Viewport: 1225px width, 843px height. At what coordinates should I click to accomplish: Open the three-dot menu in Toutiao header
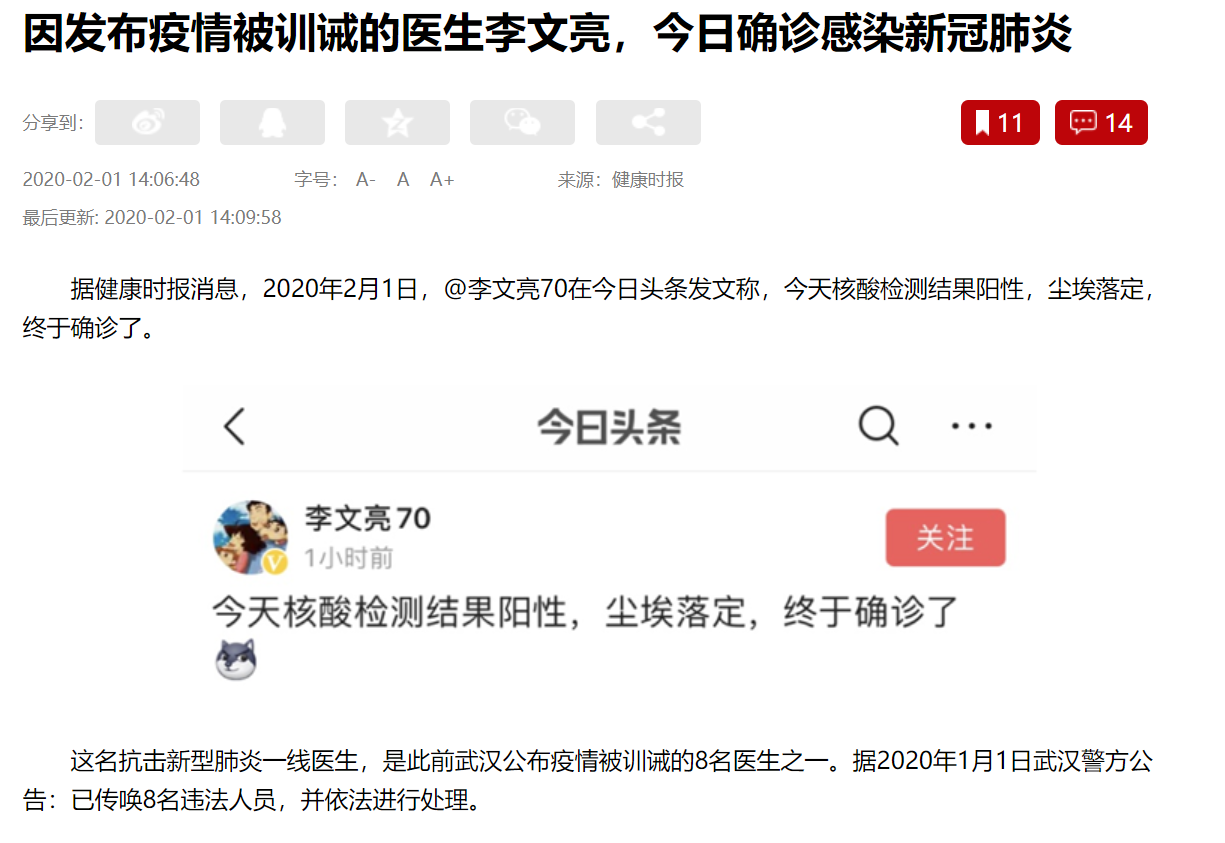(971, 426)
